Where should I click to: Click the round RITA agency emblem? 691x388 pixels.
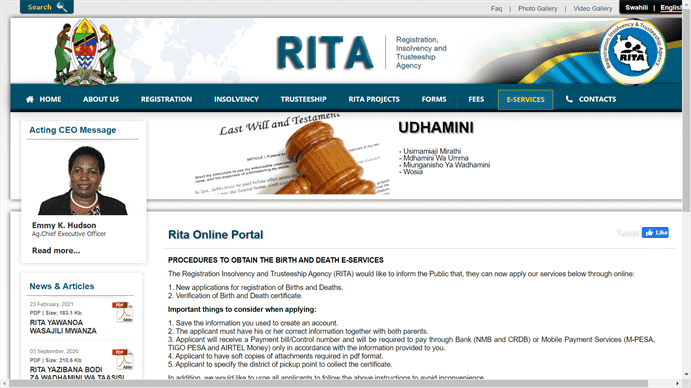point(632,52)
